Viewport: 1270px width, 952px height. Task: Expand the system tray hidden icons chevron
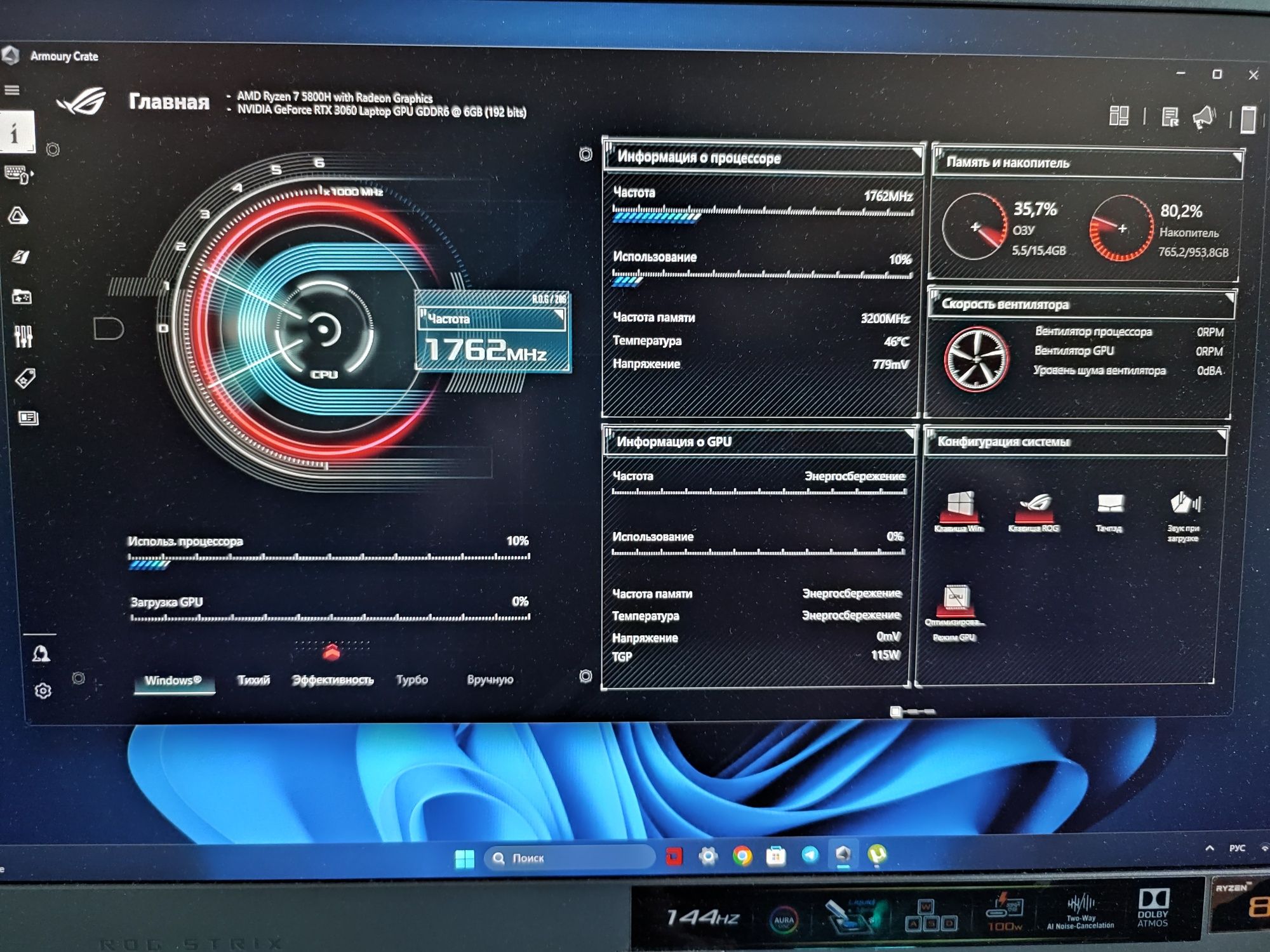[1210, 848]
